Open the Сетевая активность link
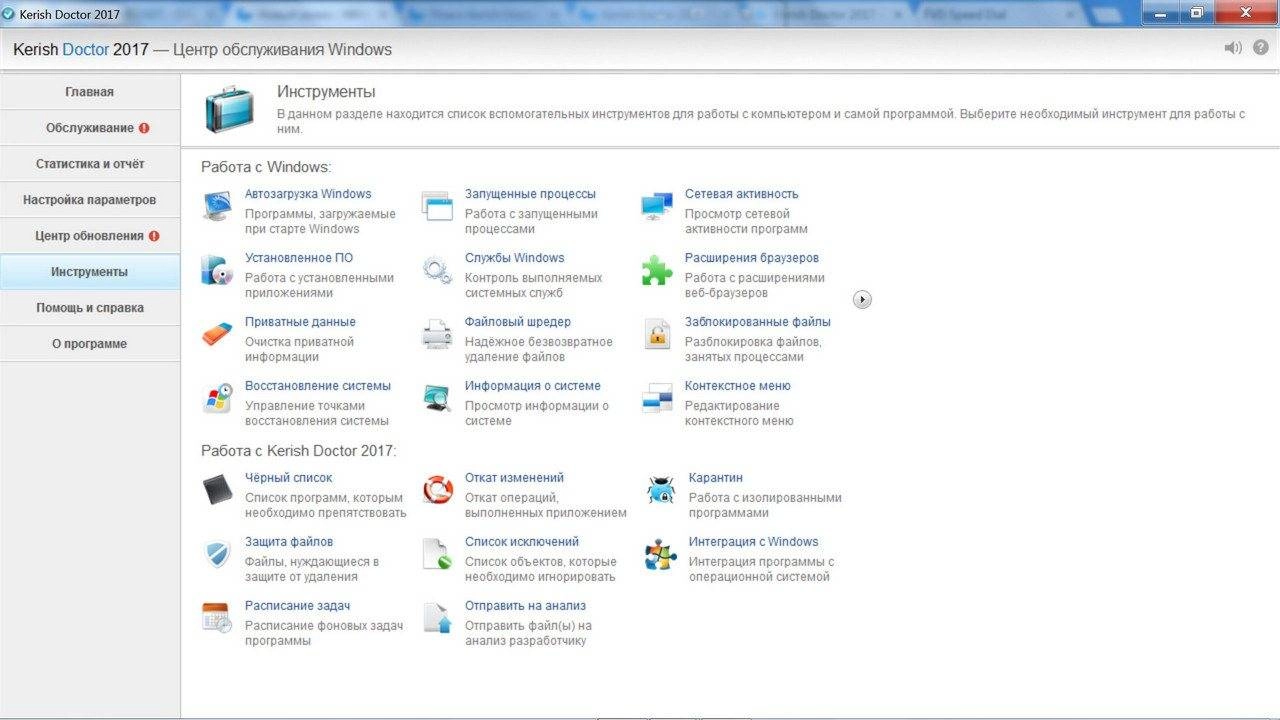Screen dimensions: 1280x720 [741, 194]
